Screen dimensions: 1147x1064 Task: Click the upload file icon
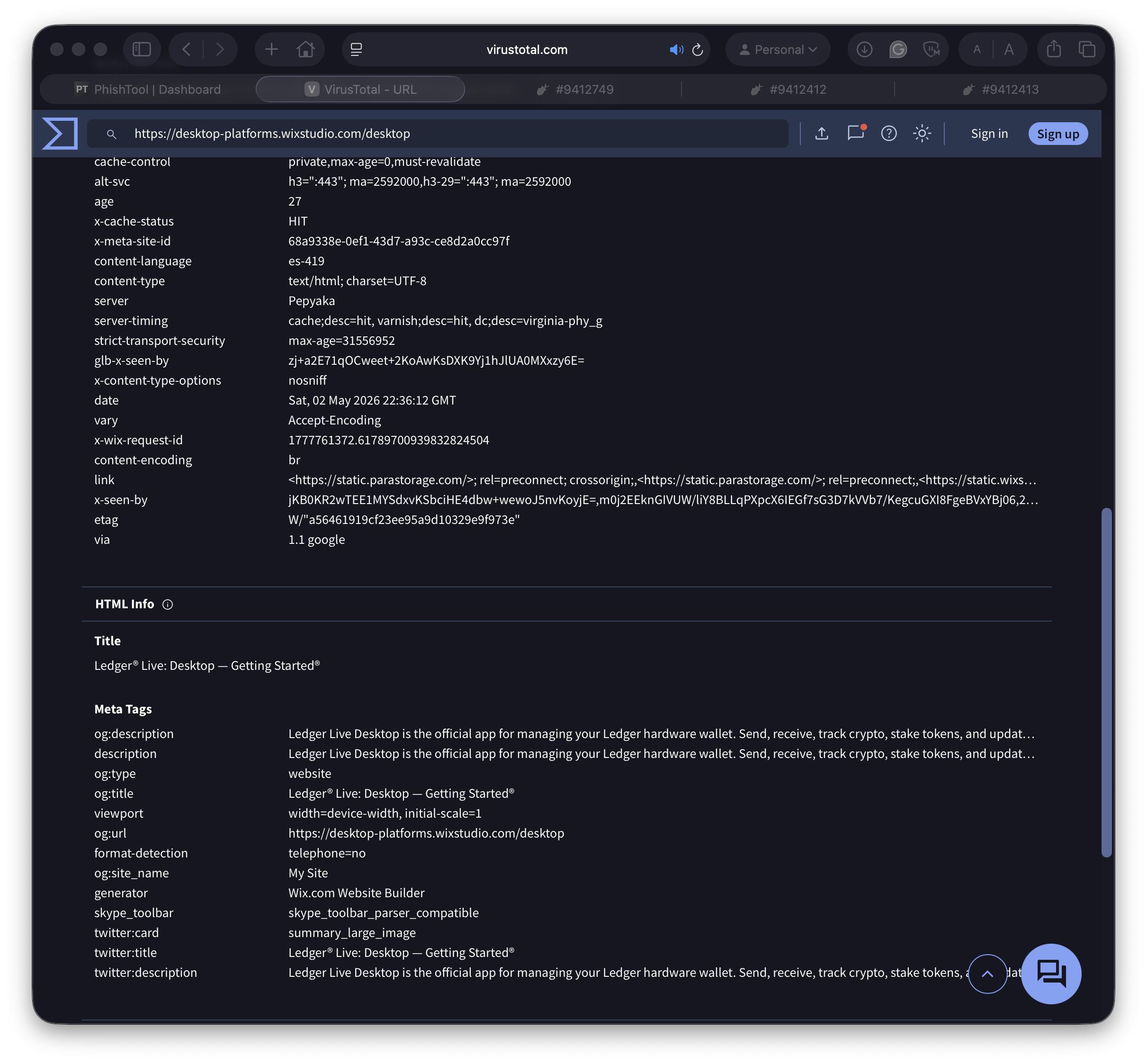[x=821, y=134]
